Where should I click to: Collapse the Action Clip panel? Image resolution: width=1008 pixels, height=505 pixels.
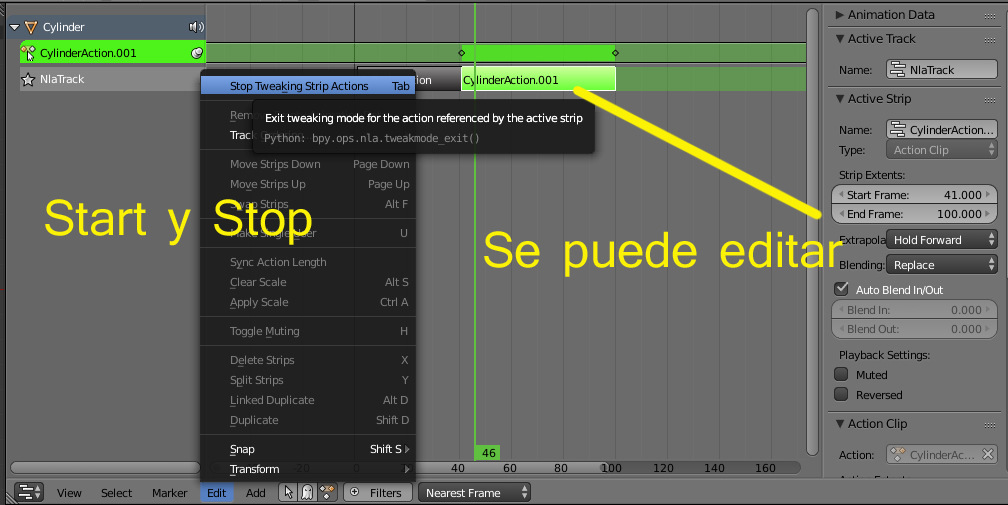coord(840,423)
